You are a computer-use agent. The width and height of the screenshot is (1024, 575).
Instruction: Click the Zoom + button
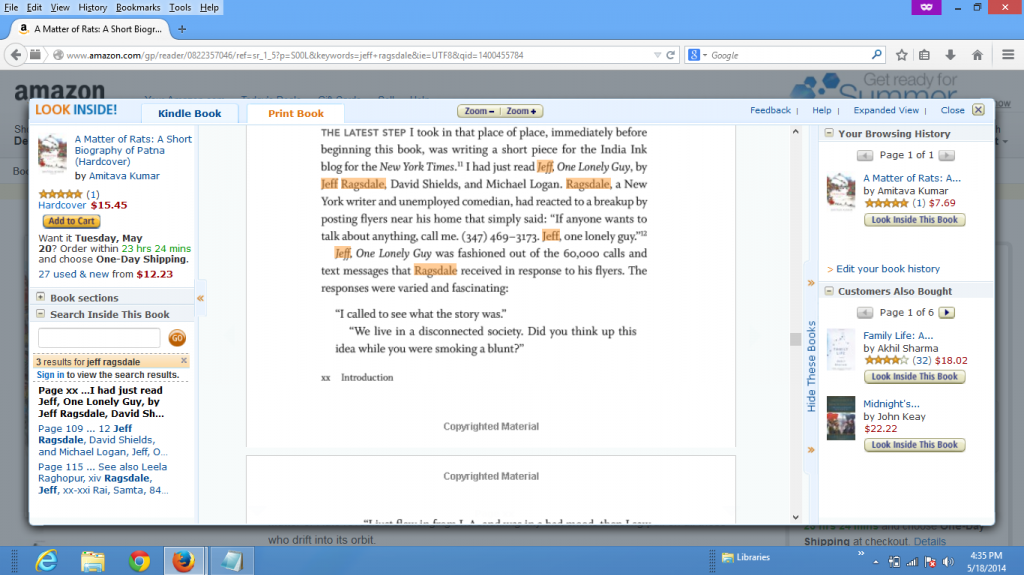click(x=522, y=111)
